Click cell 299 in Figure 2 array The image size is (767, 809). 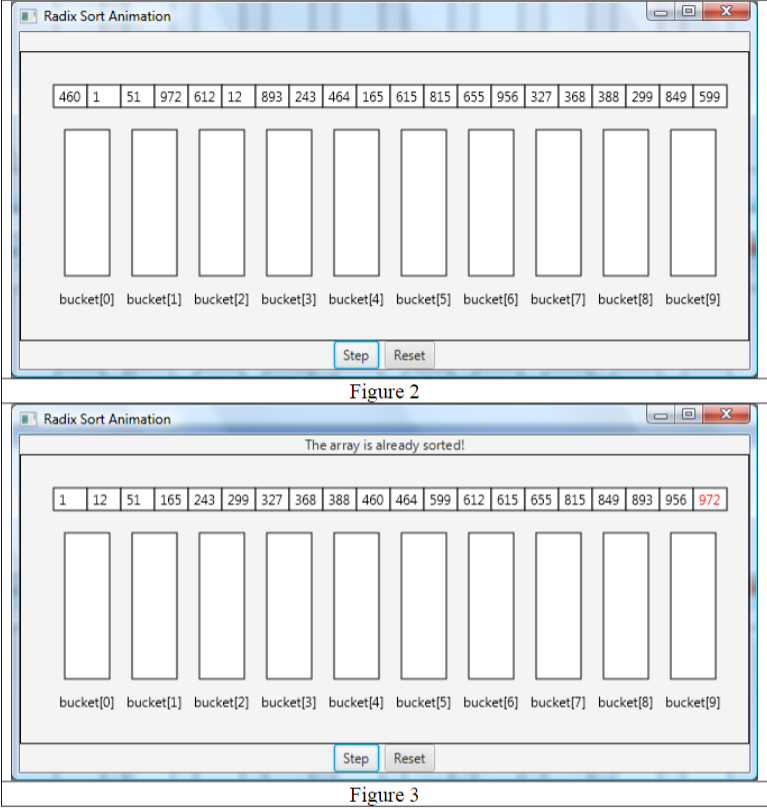click(x=642, y=96)
